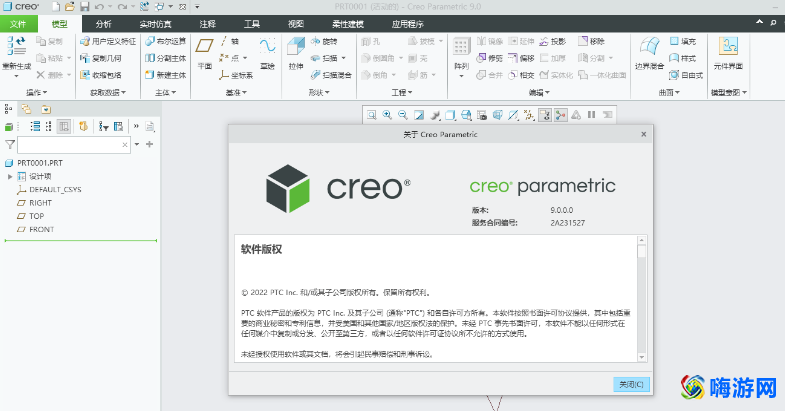
Task: Open a file with the folder icon
Action: [70, 7]
